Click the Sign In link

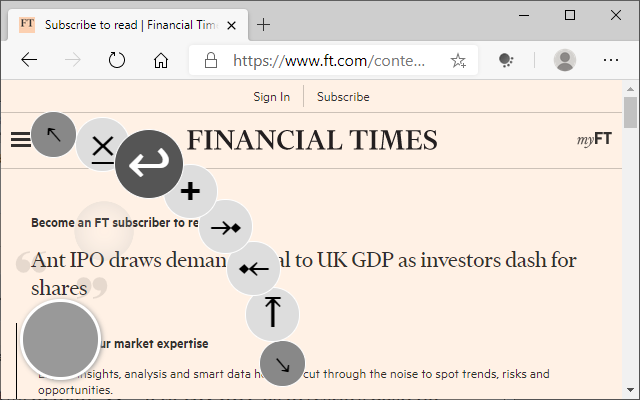[271, 97]
